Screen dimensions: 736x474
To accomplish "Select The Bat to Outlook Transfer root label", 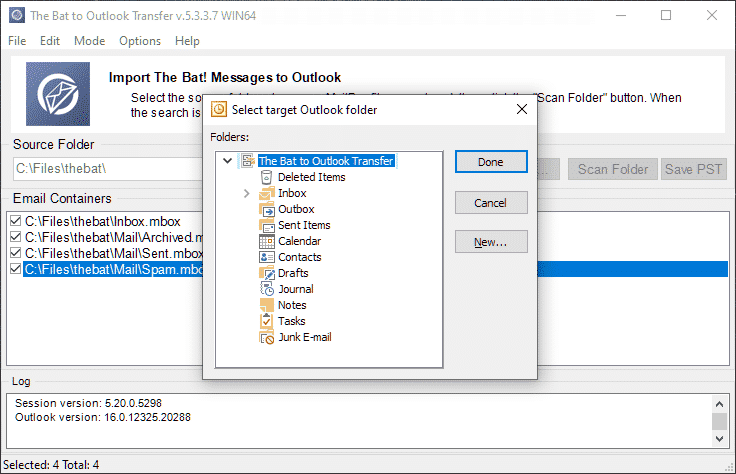I will [326, 161].
